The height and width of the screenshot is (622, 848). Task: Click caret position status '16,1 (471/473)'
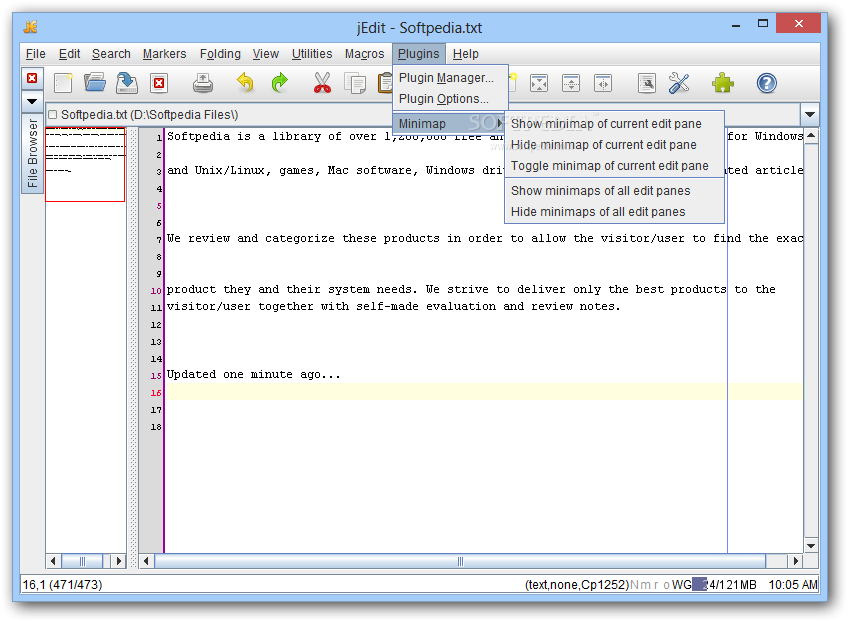[62, 585]
